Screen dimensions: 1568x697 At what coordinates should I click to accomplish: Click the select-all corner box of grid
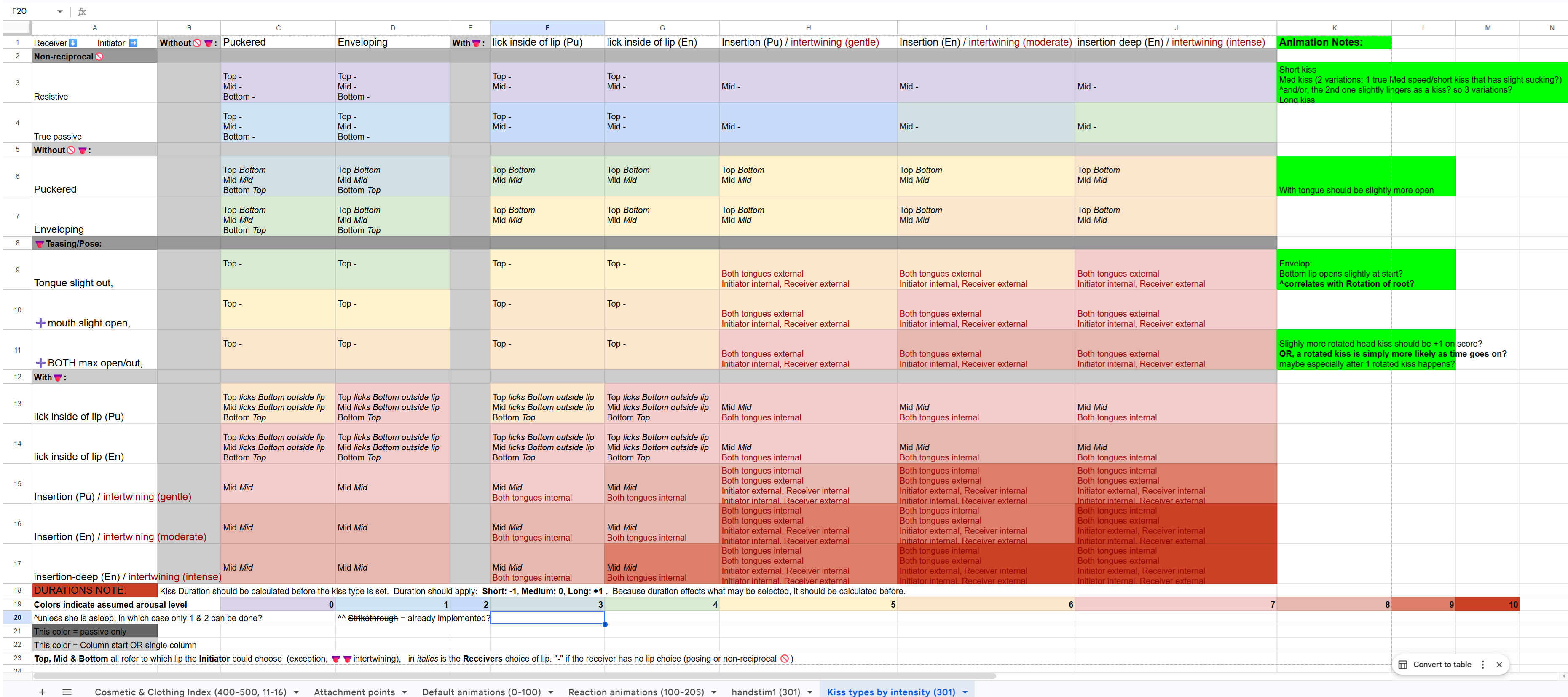click(17, 27)
